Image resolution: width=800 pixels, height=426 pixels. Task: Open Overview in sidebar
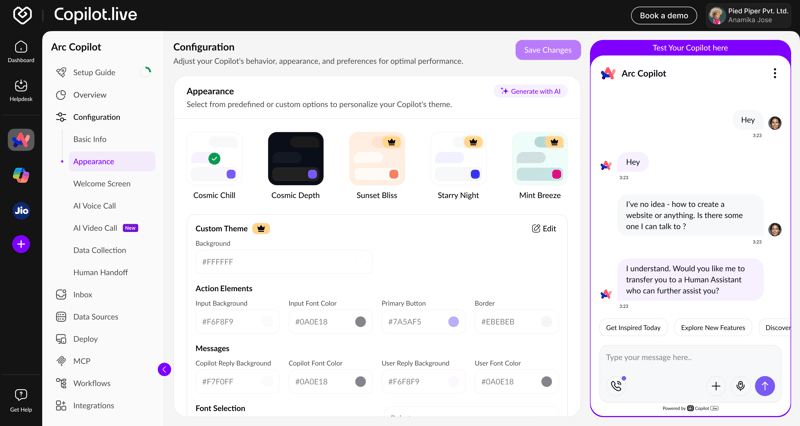coord(90,95)
